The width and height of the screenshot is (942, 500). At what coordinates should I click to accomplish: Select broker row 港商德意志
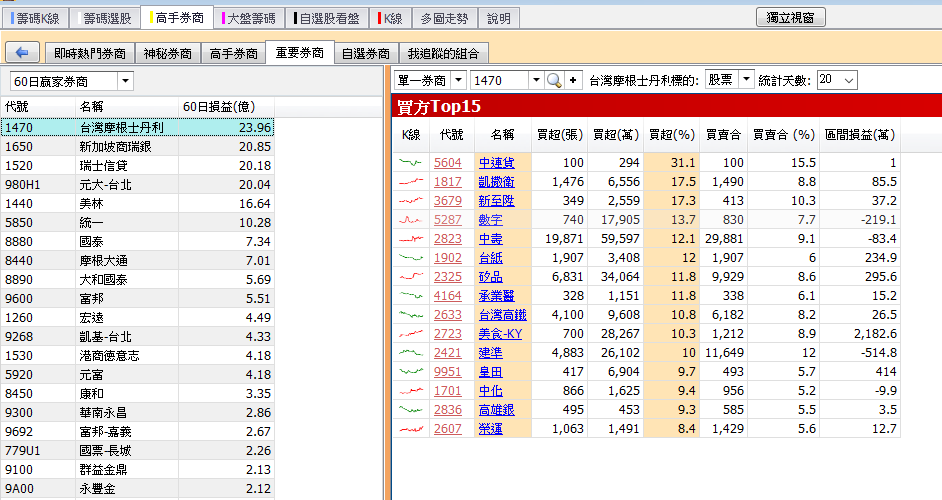point(137,356)
